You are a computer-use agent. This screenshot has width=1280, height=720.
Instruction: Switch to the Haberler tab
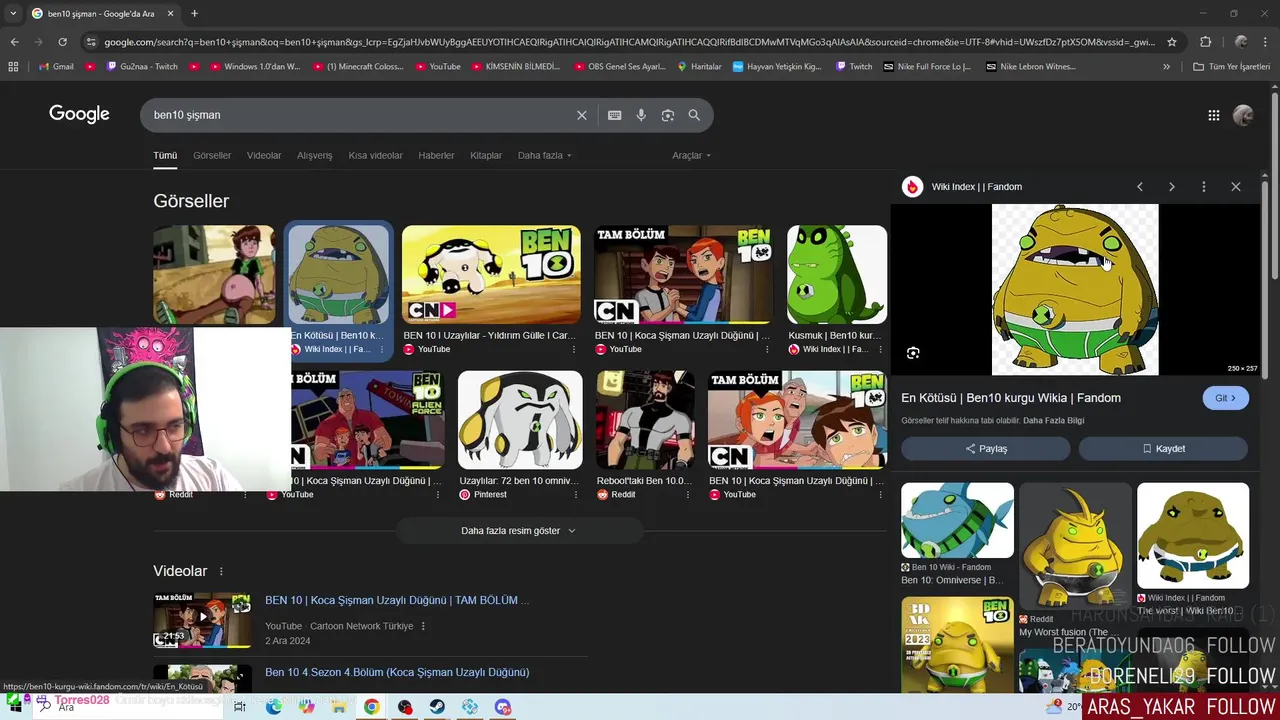(436, 156)
